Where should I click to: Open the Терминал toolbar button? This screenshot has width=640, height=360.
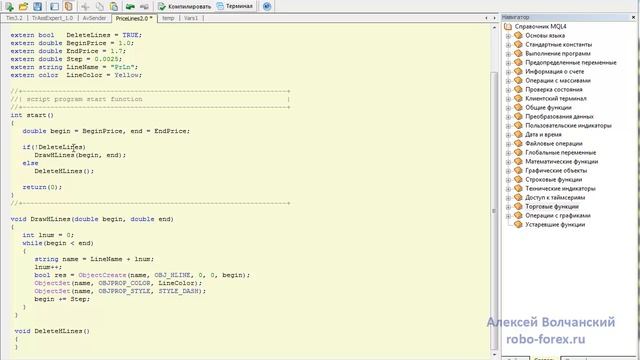pyautogui.click(x=235, y=6)
